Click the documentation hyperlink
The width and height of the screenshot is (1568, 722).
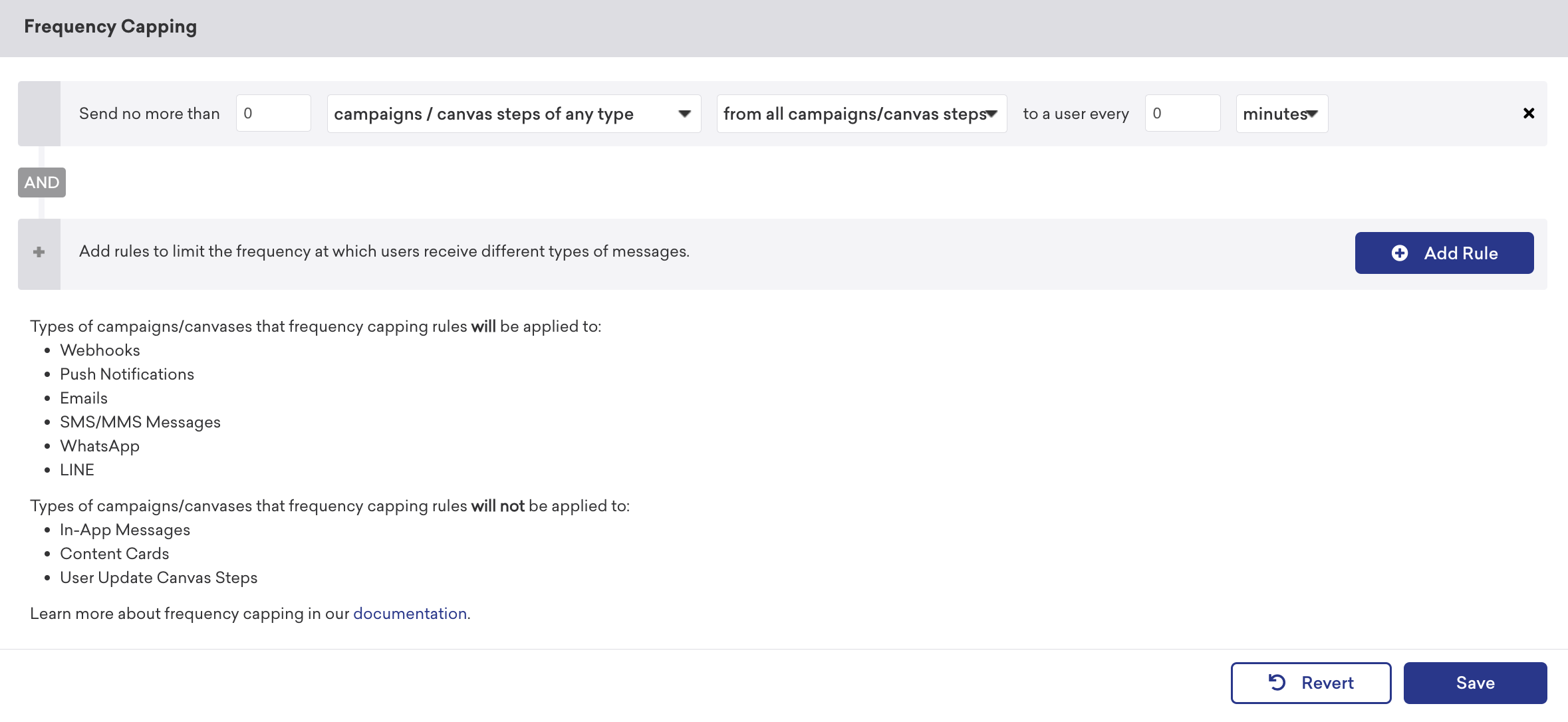point(410,613)
